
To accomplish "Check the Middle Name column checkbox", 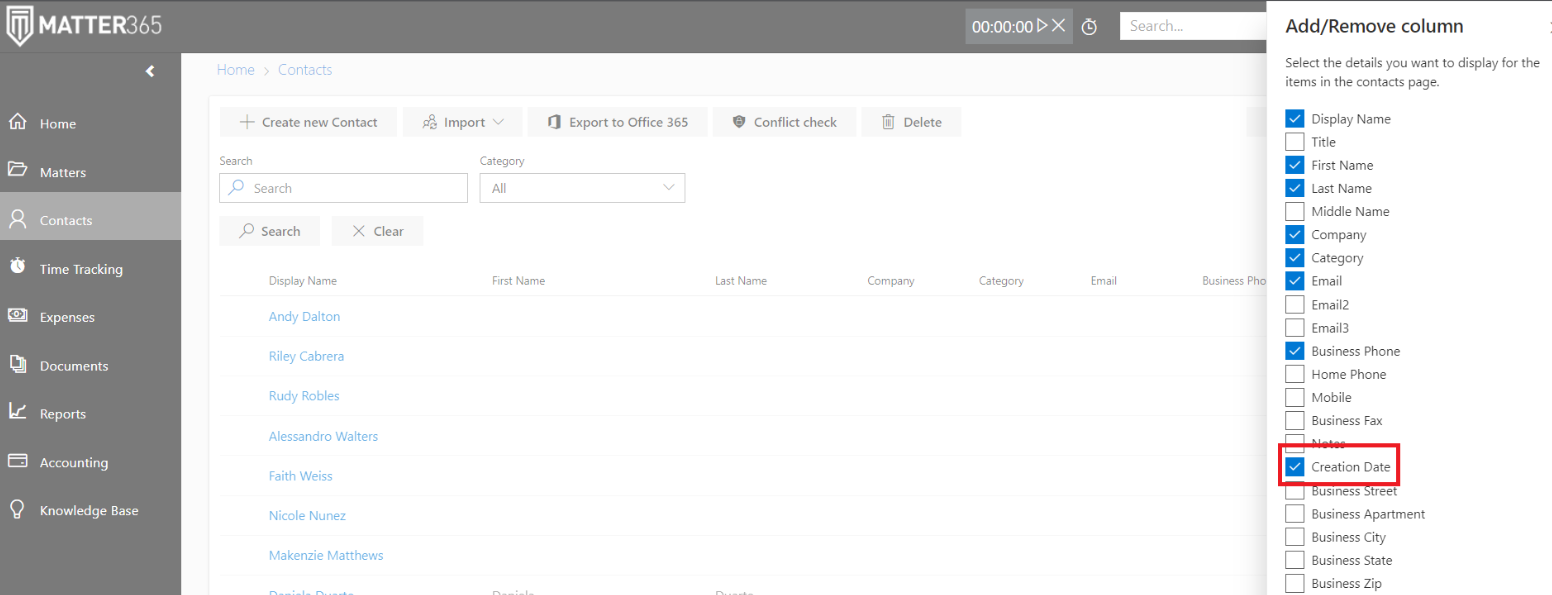I will [1295, 211].
